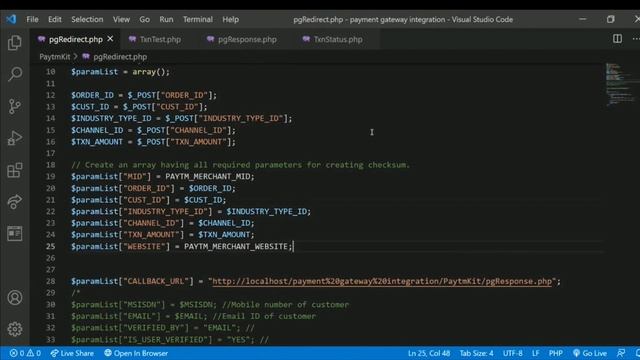
Task: Click the "ORDER_ID" string on line 12
Action: tap(184, 95)
